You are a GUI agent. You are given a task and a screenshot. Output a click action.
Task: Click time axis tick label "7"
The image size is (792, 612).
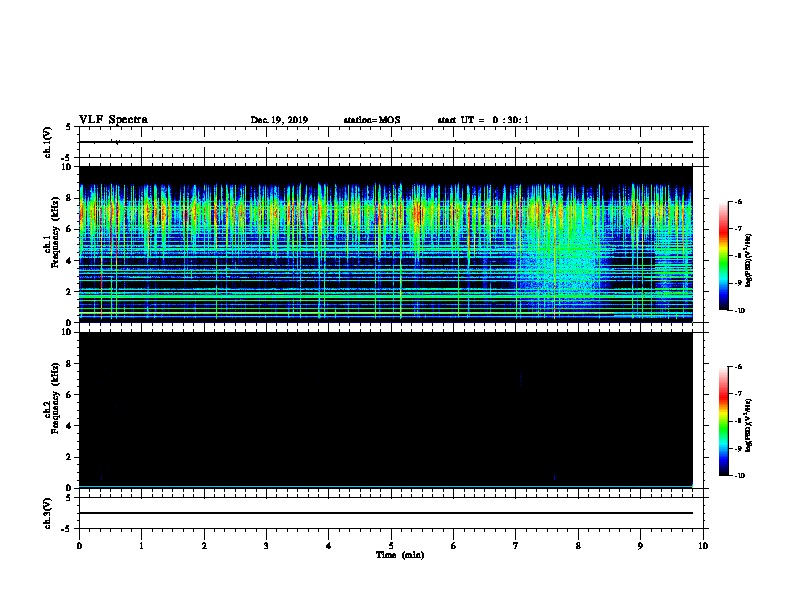tap(516, 546)
